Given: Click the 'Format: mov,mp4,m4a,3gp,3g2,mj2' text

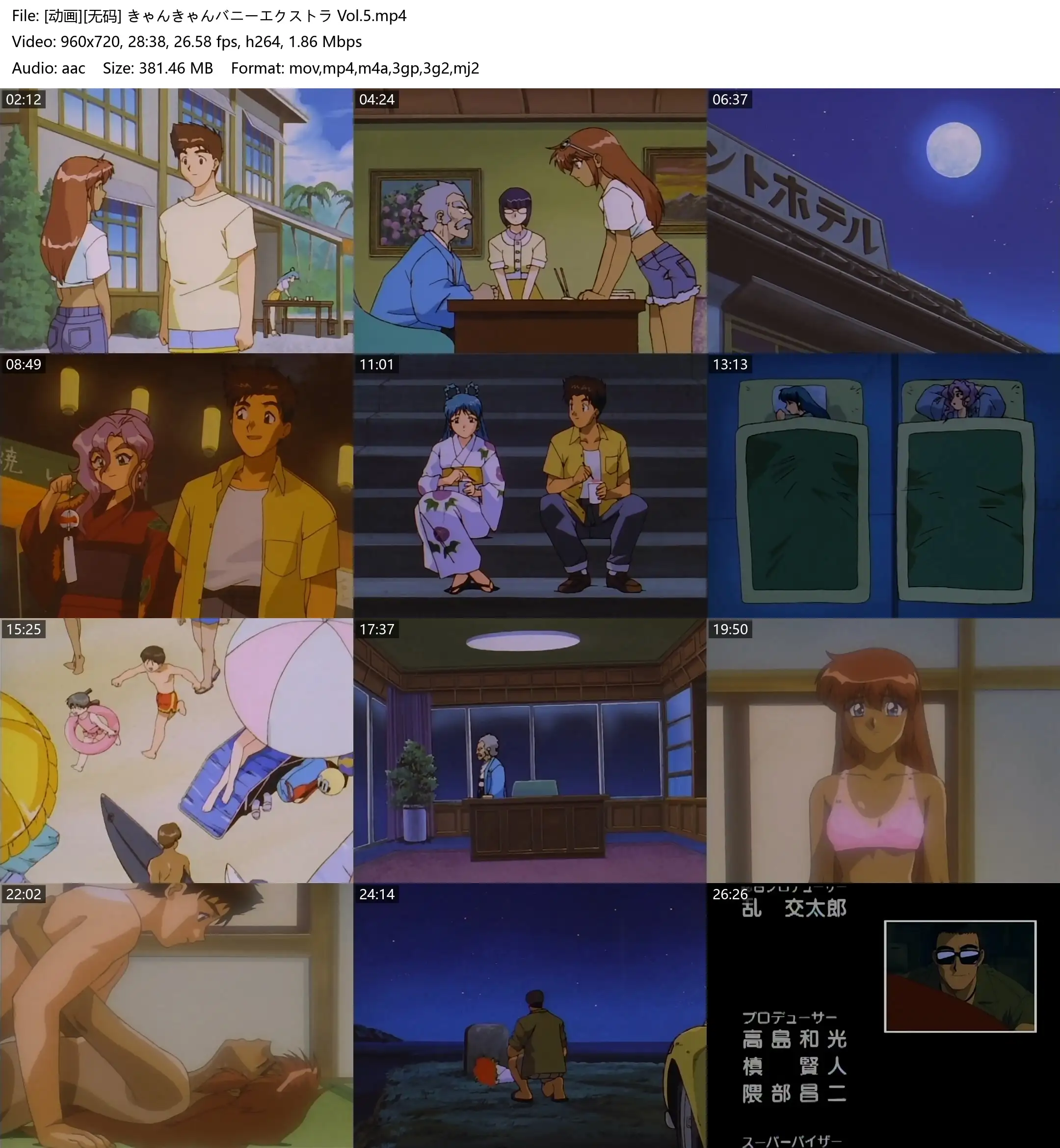Looking at the screenshot, I should [355, 68].
